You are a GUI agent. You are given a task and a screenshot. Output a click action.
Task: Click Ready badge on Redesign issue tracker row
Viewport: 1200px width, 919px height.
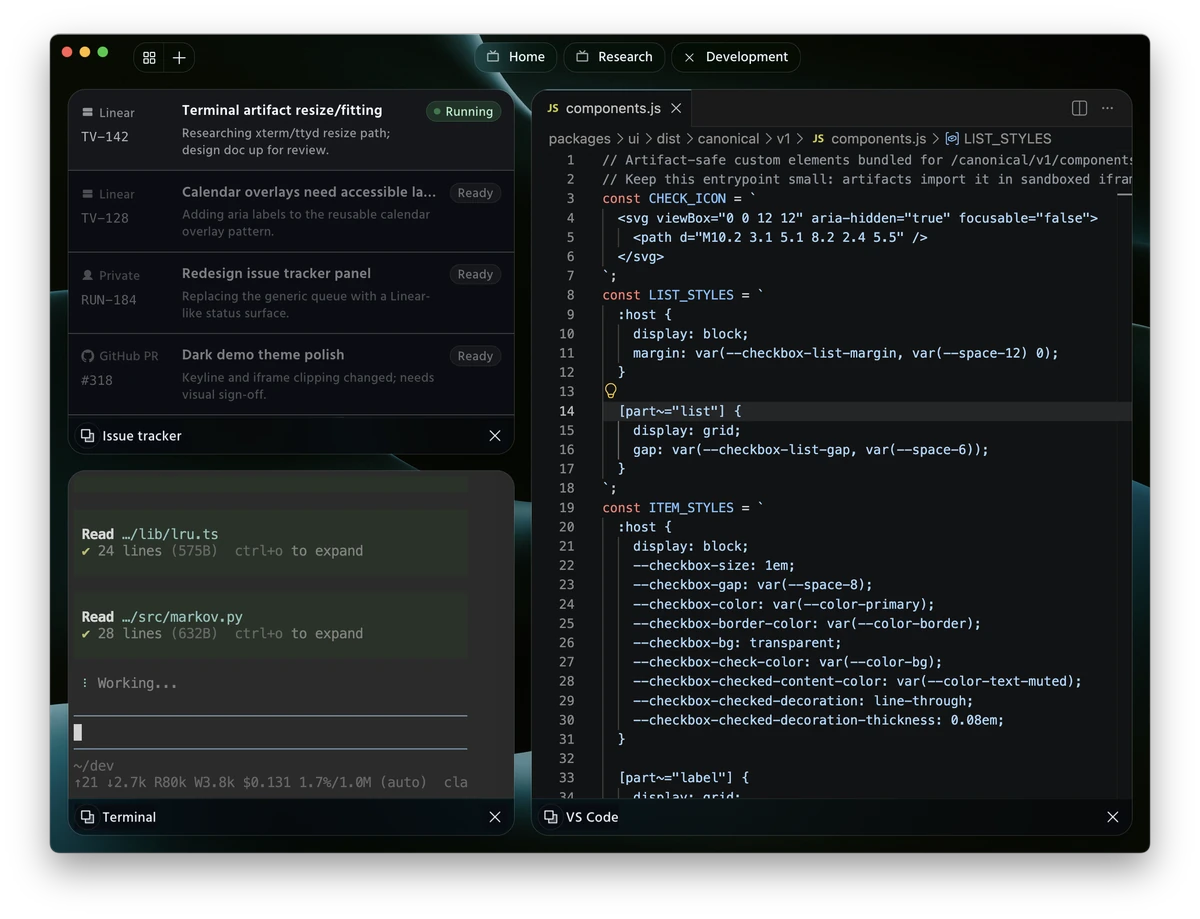(x=475, y=274)
